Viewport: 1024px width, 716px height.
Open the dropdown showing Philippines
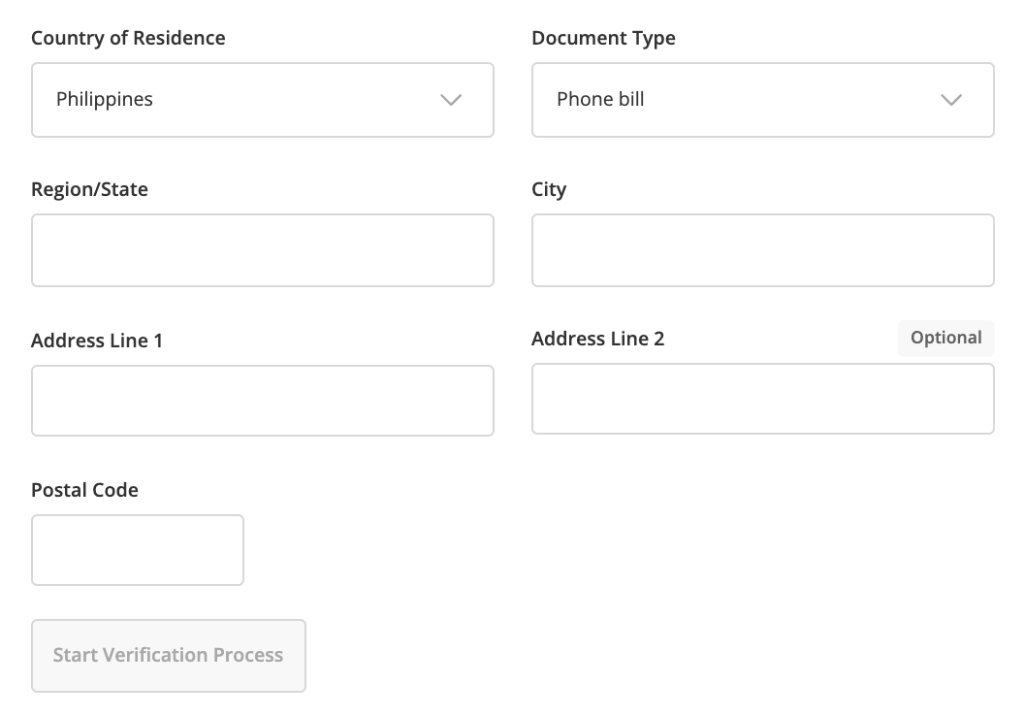263,100
